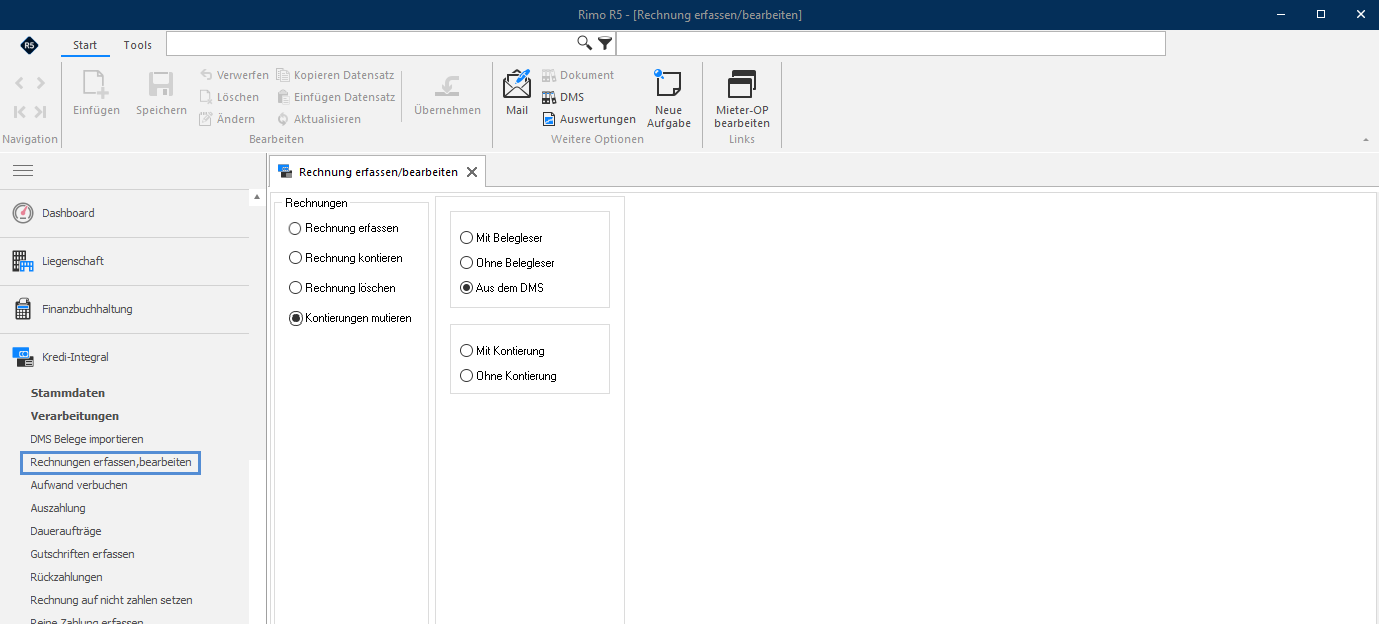Open DMS from the ribbon
This screenshot has width=1379, height=624.
pos(563,97)
